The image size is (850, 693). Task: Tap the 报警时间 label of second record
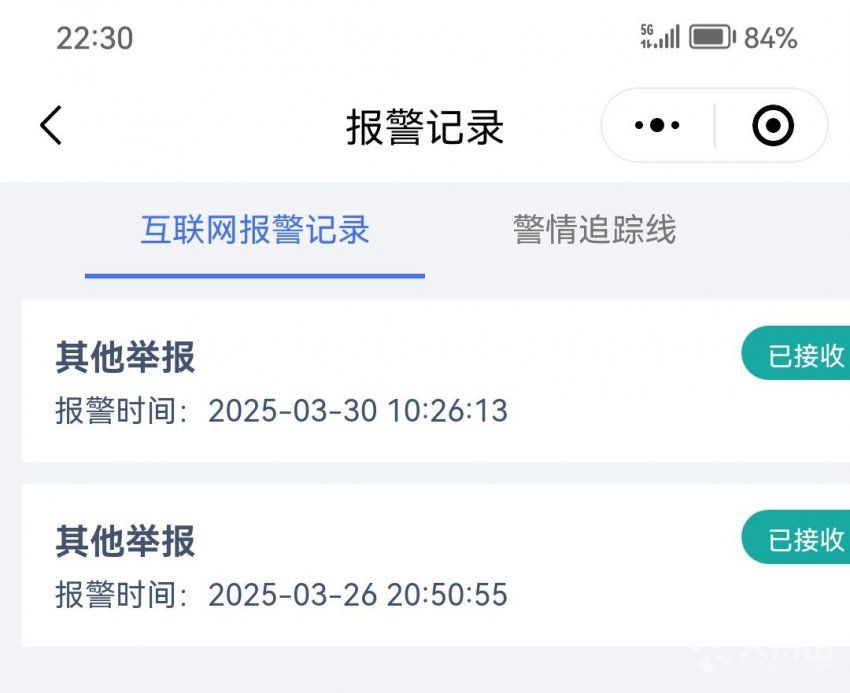[x=121, y=594]
